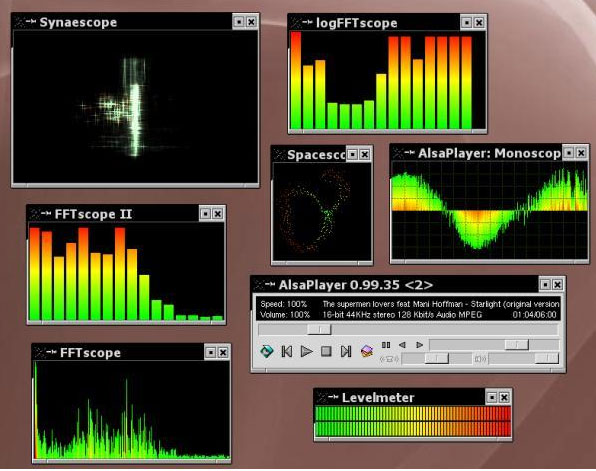Screen dimensions: 596x471
Task: Click the logFFTscope title bar text
Action: point(357,23)
